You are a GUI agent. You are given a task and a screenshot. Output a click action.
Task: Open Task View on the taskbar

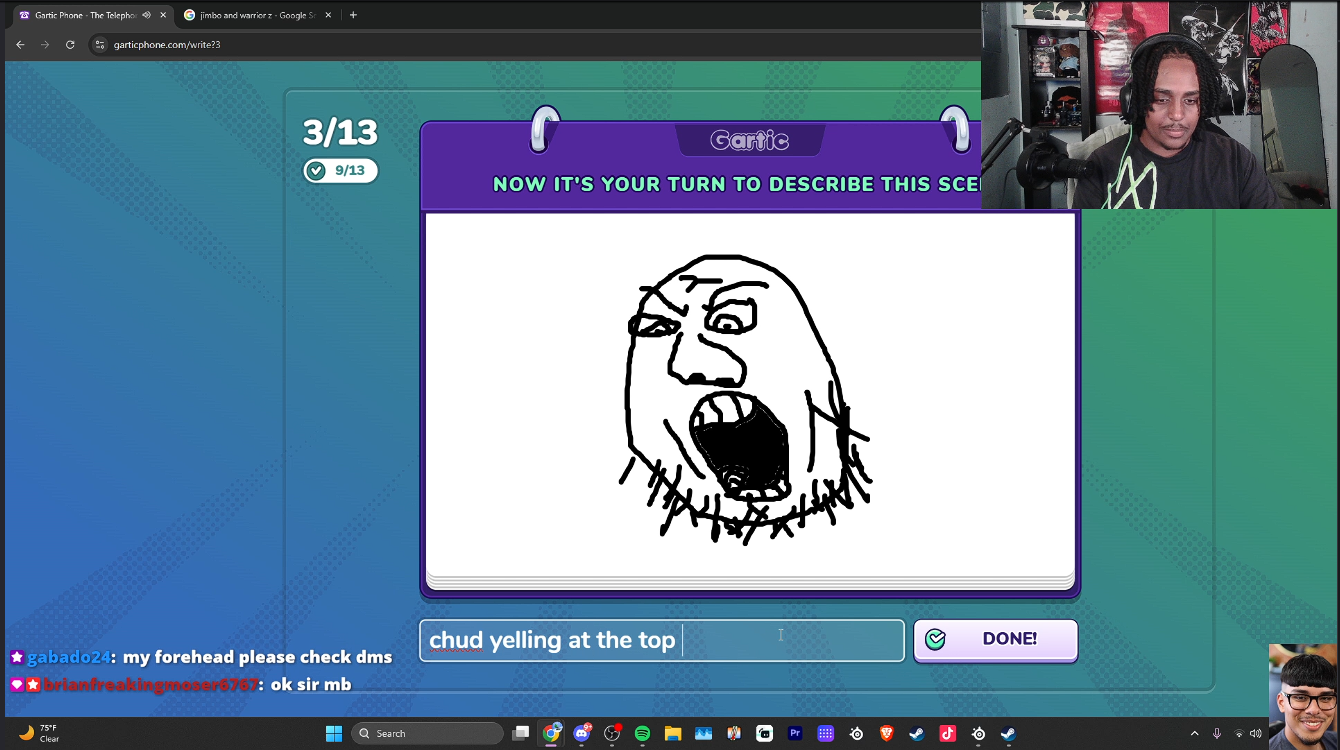click(520, 733)
